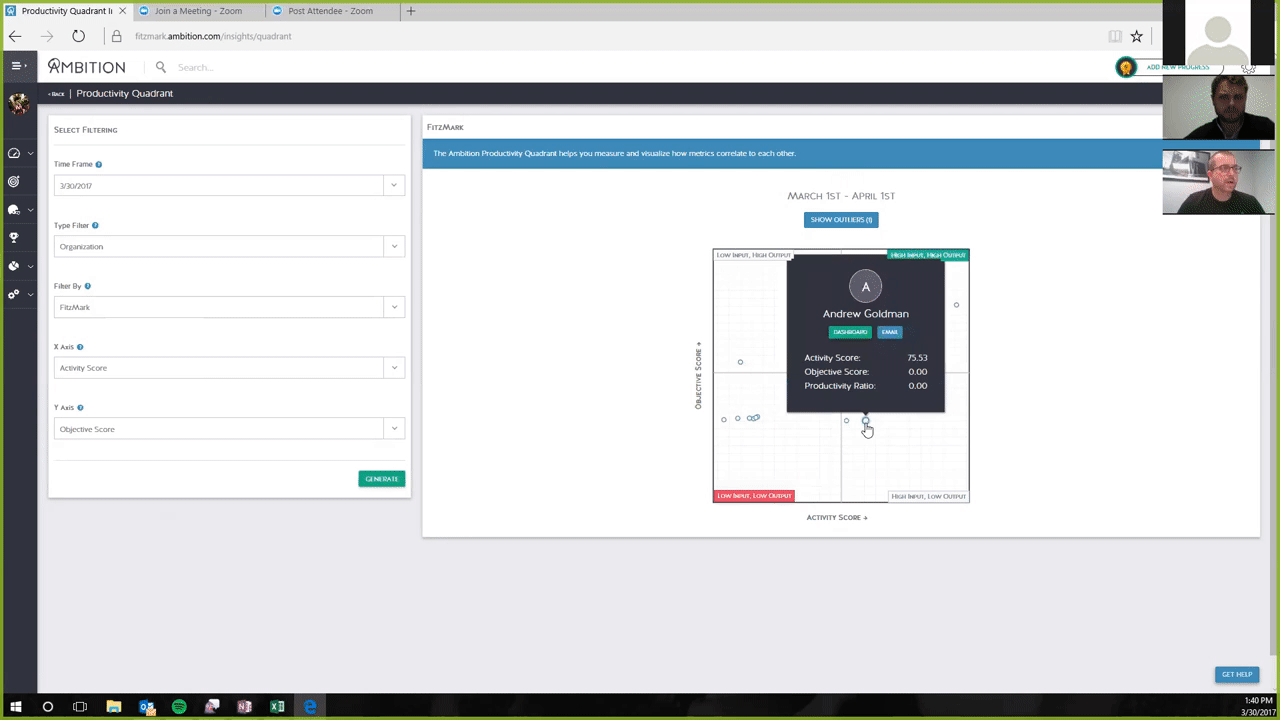The height and width of the screenshot is (720, 1280).
Task: Click browser back arrow
Action: point(15,36)
